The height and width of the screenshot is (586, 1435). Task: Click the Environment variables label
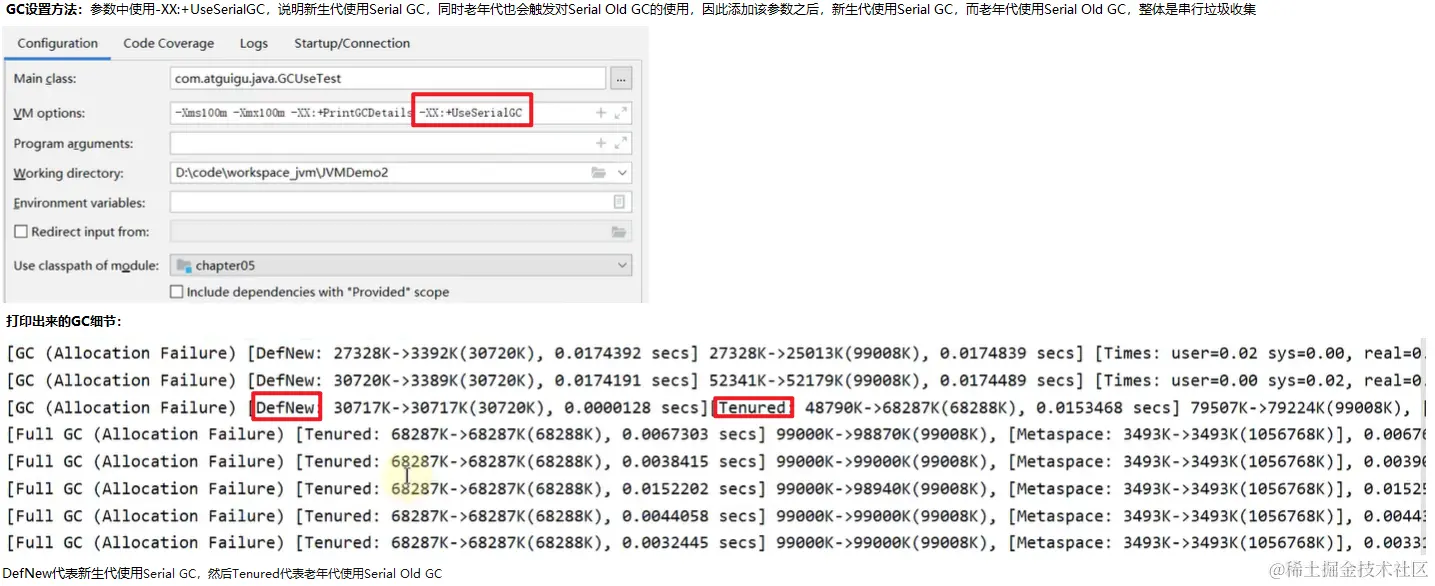pos(79,203)
